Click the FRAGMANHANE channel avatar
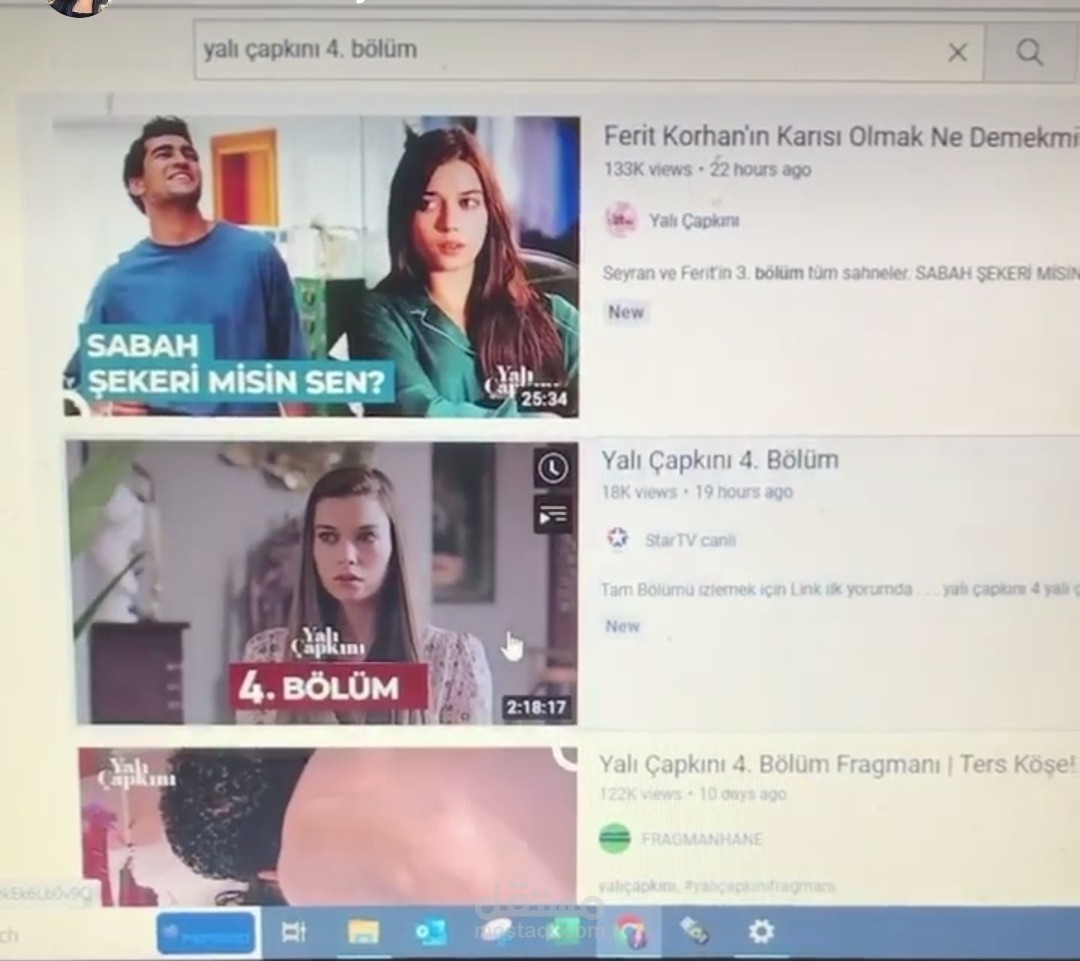This screenshot has height=961, width=1080. pyautogui.click(x=615, y=838)
